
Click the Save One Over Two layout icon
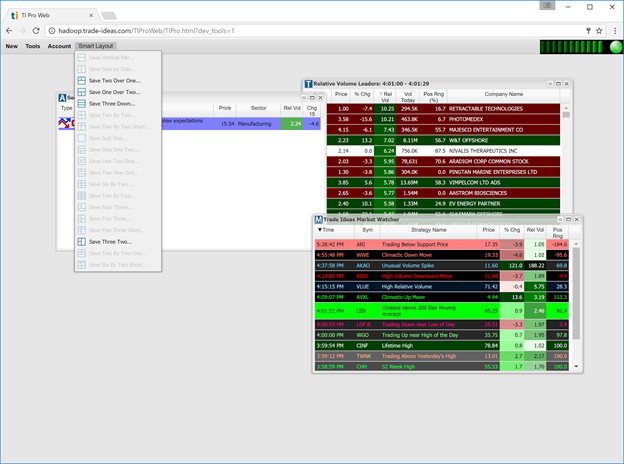pyautogui.click(x=82, y=92)
